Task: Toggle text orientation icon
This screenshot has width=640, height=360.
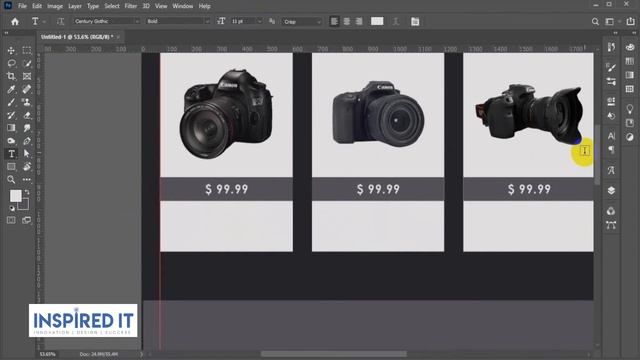Action: click(x=60, y=22)
